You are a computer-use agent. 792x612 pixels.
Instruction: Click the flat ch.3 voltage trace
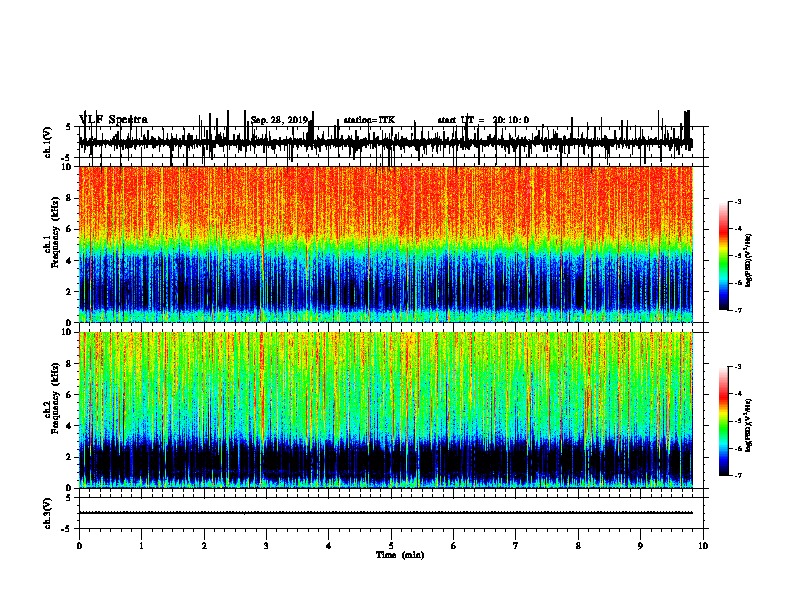(386, 513)
